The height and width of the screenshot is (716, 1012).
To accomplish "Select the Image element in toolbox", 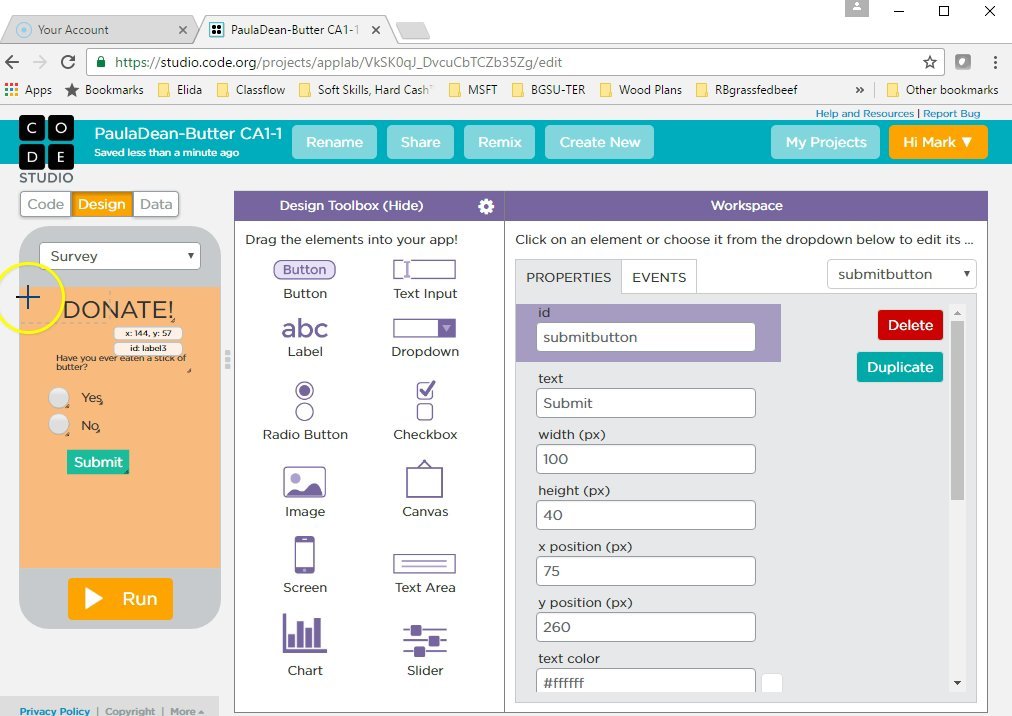I will (305, 482).
